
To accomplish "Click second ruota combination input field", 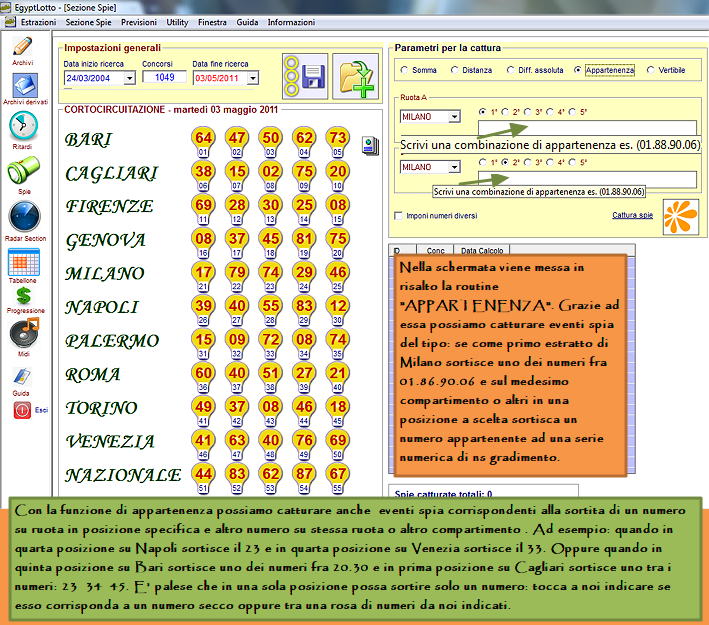I will click(x=587, y=179).
